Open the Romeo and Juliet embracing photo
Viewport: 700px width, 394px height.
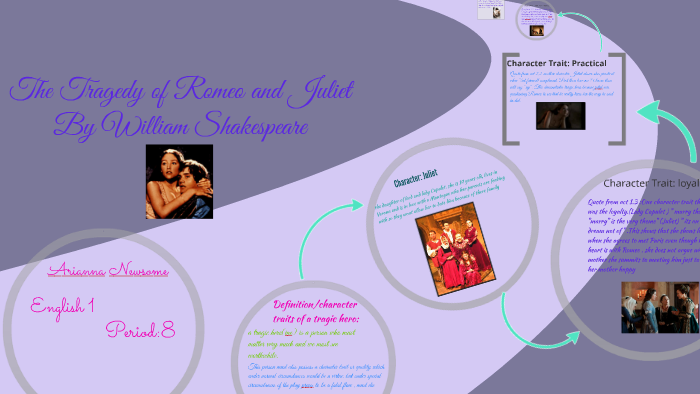click(x=179, y=182)
